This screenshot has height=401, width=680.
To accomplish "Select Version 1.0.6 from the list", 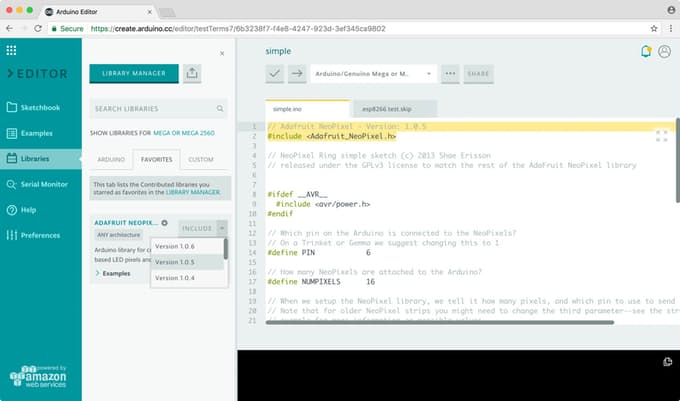I will 175,246.
